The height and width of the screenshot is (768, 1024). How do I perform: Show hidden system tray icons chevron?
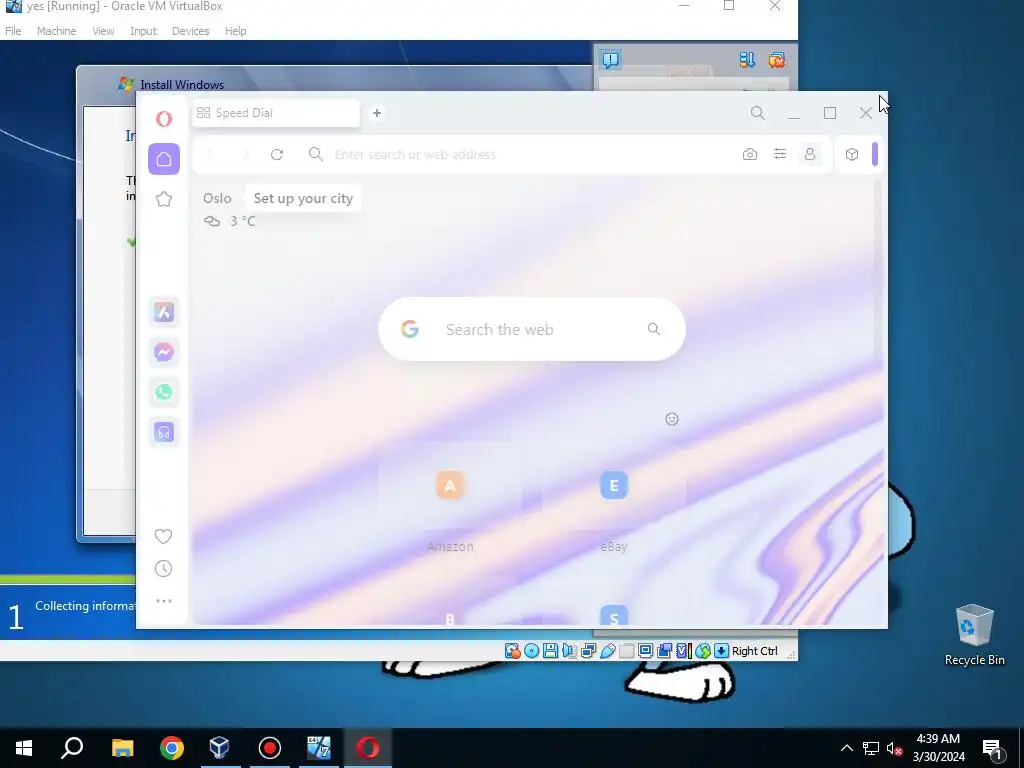pyautogui.click(x=846, y=748)
